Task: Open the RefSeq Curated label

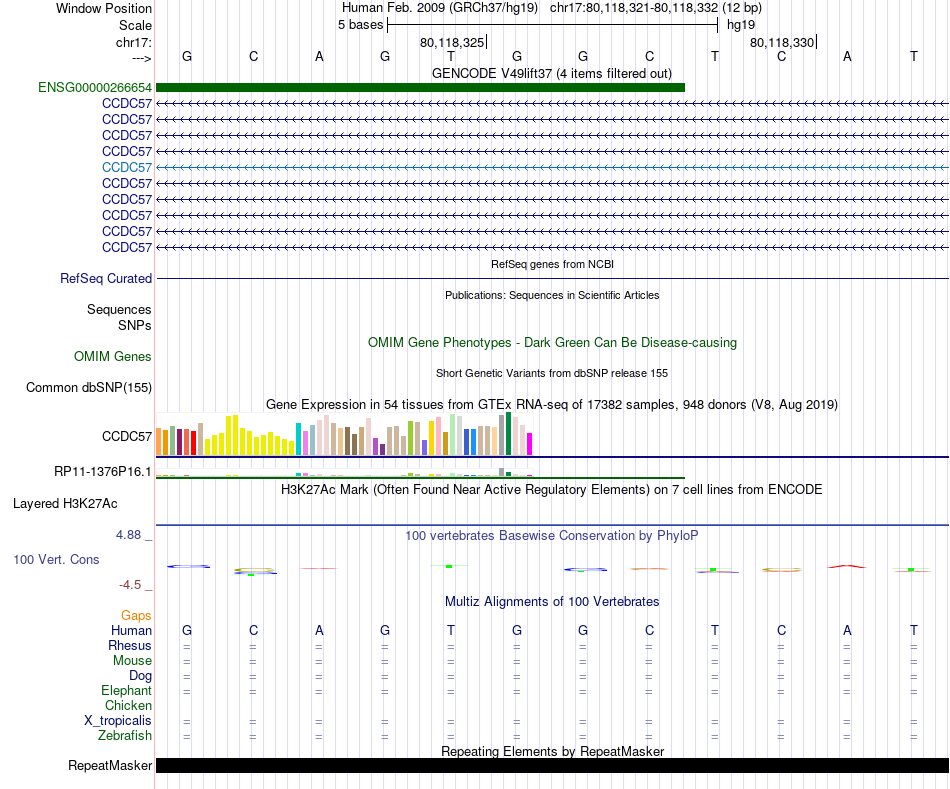Action: coord(106,278)
